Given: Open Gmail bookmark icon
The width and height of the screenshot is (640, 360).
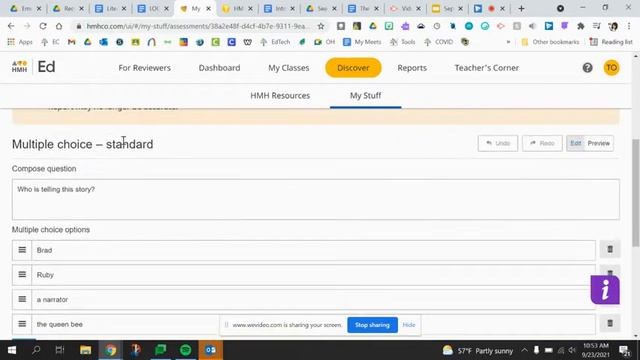Looking at the screenshot, I should tap(71, 42).
